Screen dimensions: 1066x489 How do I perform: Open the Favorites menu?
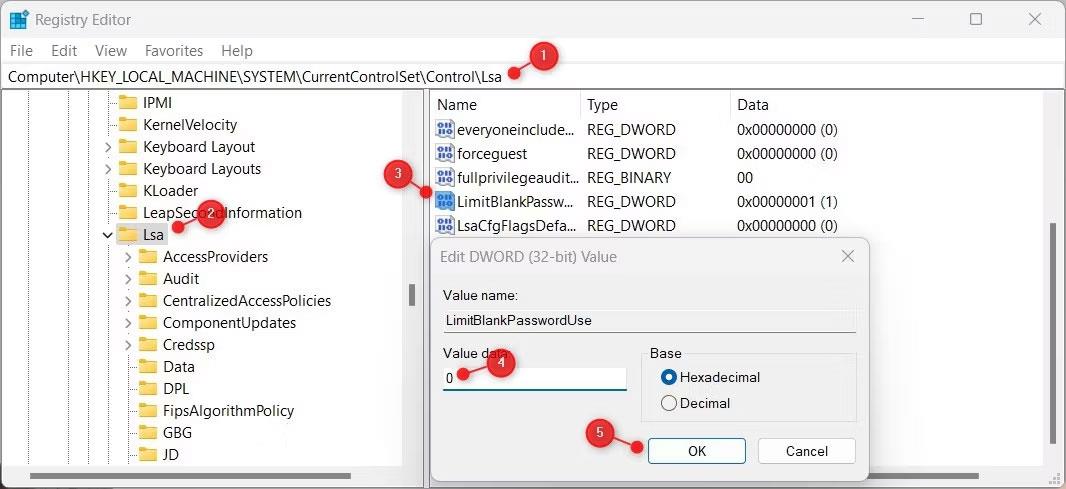(x=174, y=50)
